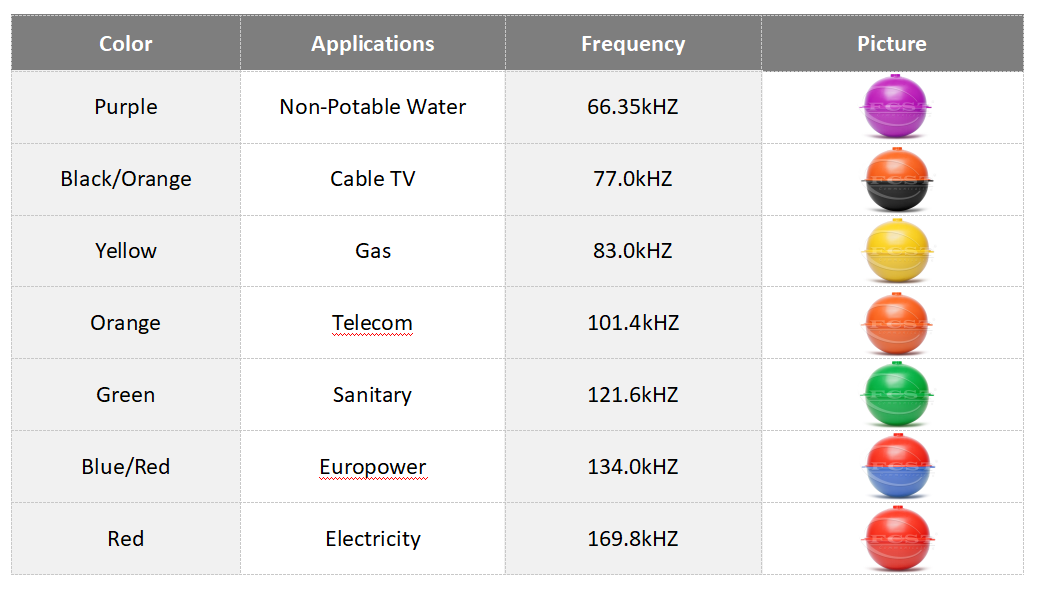Image resolution: width=1038 pixels, height=589 pixels.
Task: Click the misspelled word Europower
Action: (x=372, y=467)
